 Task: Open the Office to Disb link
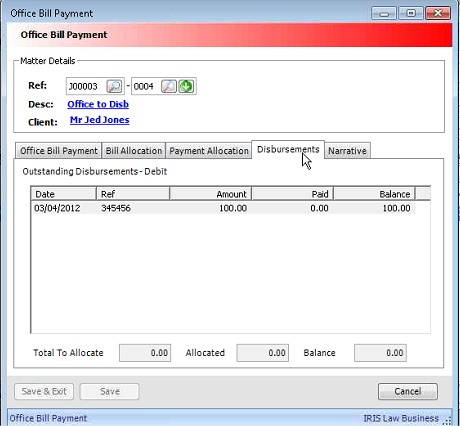98,104
